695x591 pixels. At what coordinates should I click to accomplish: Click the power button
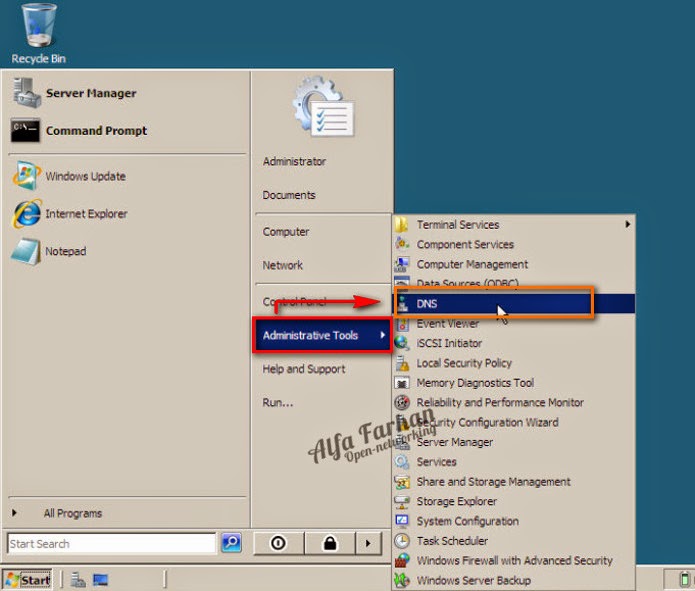(278, 543)
